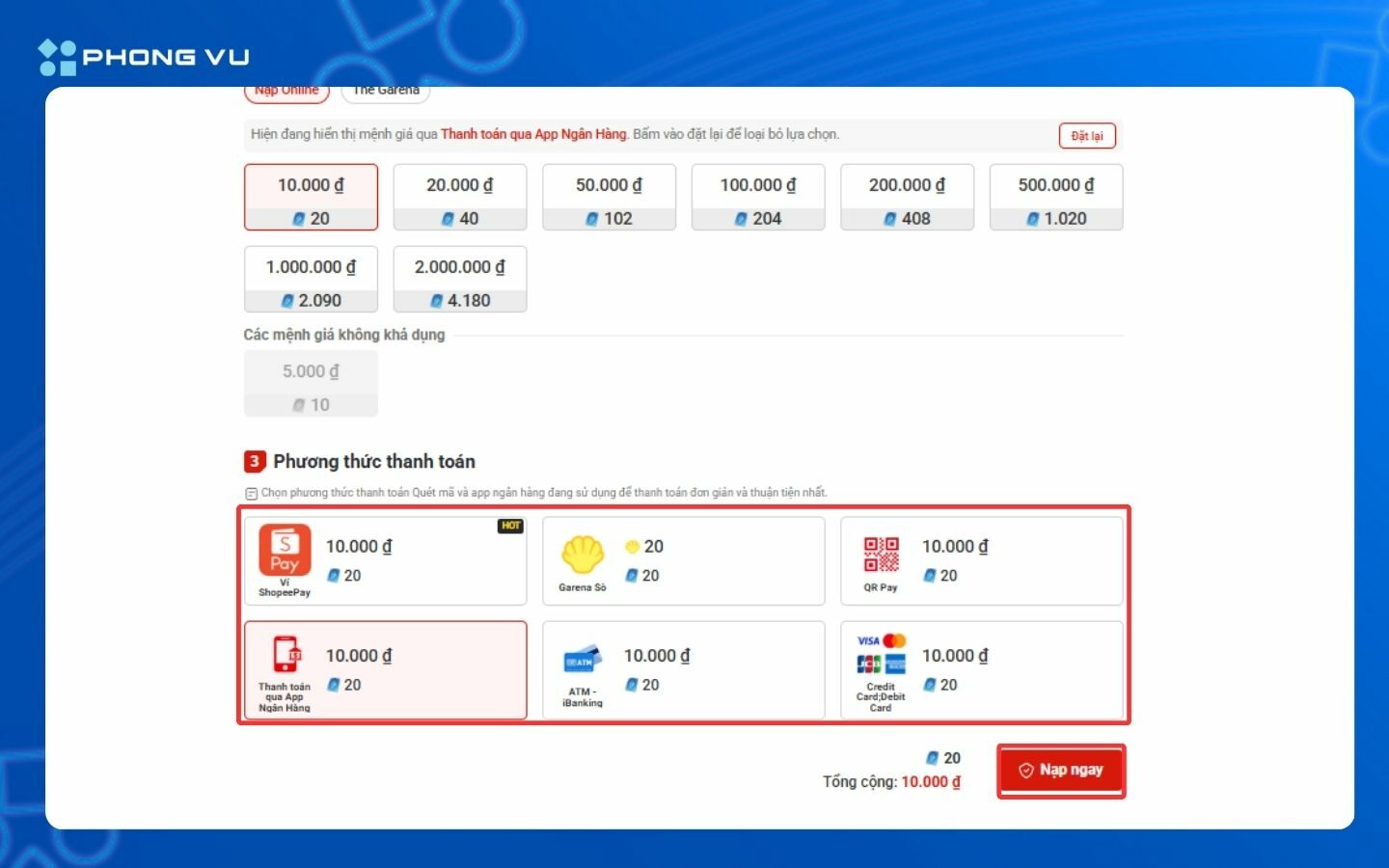Click the Garena Sò shell icon

pyautogui.click(x=583, y=556)
